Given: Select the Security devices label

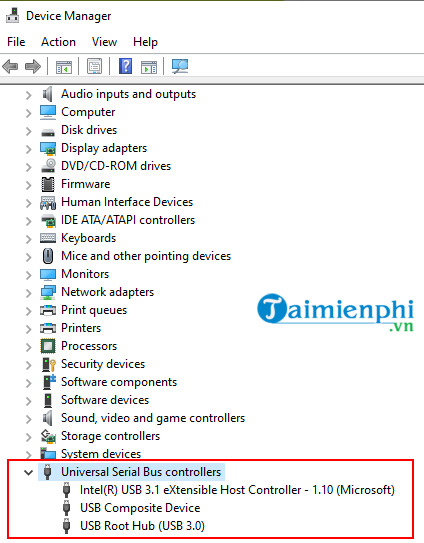Looking at the screenshot, I should coord(103,364).
